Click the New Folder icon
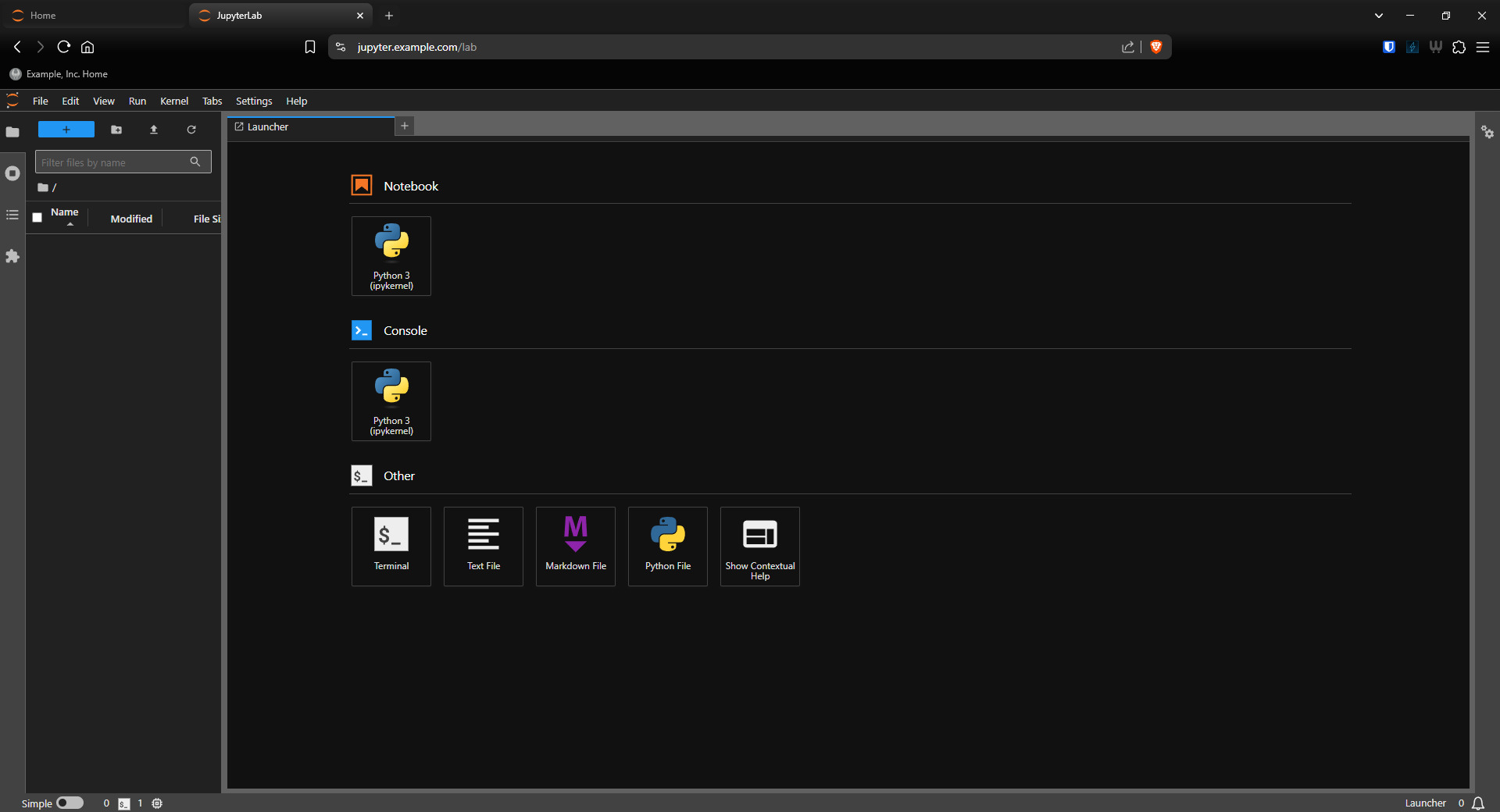Viewport: 1500px width, 812px height. coord(116,130)
